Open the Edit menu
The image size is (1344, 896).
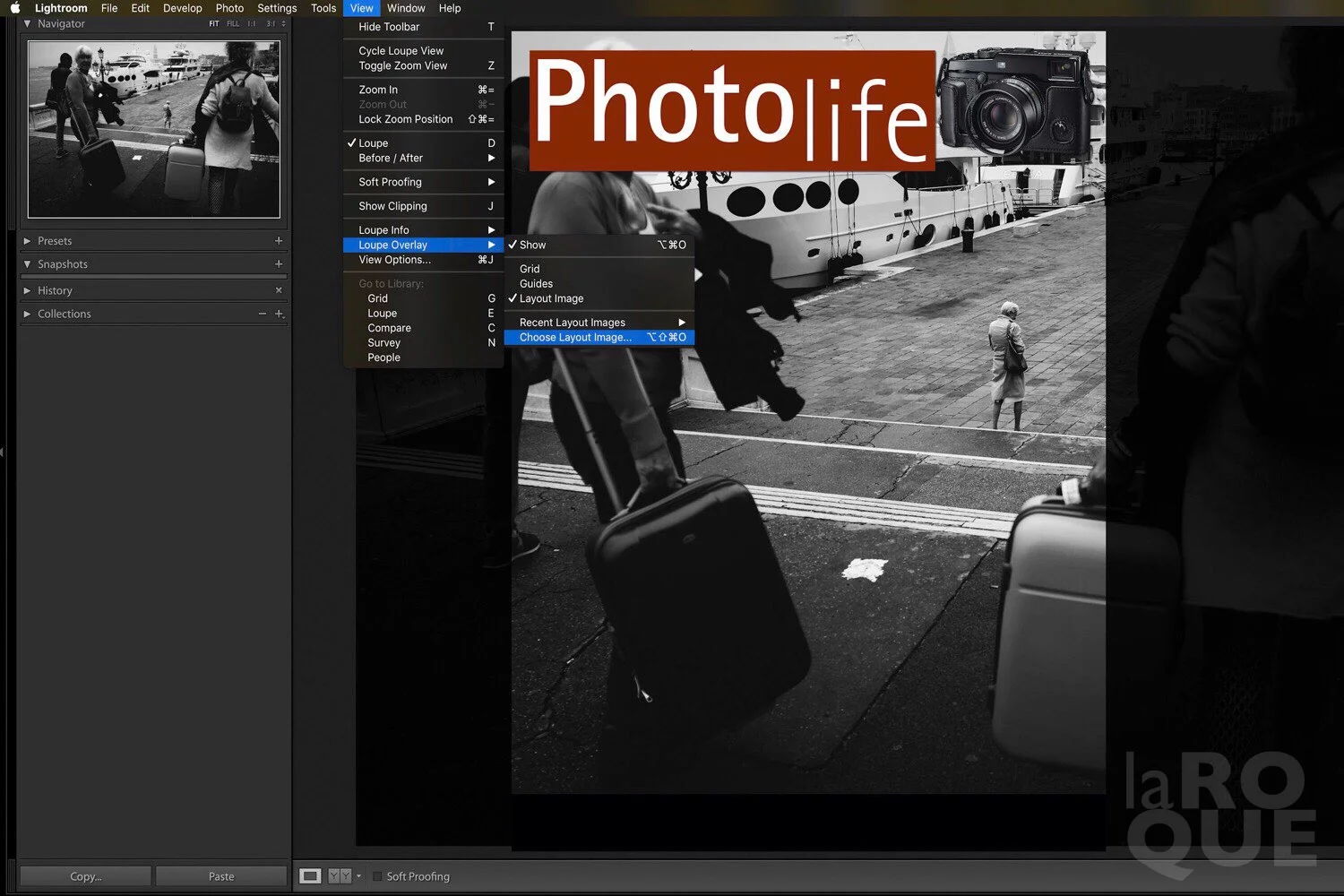(141, 8)
